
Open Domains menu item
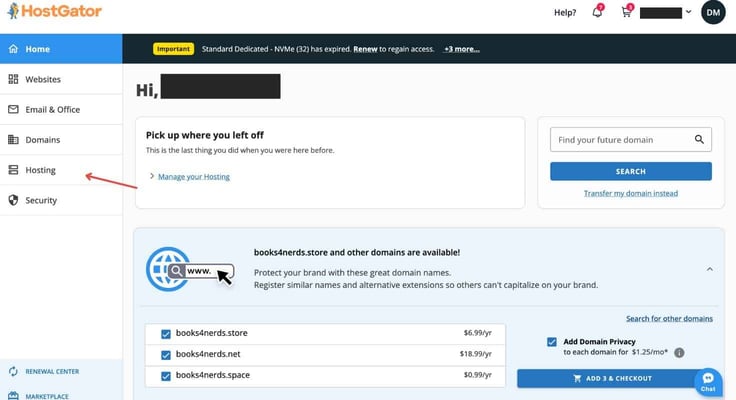(x=61, y=139)
